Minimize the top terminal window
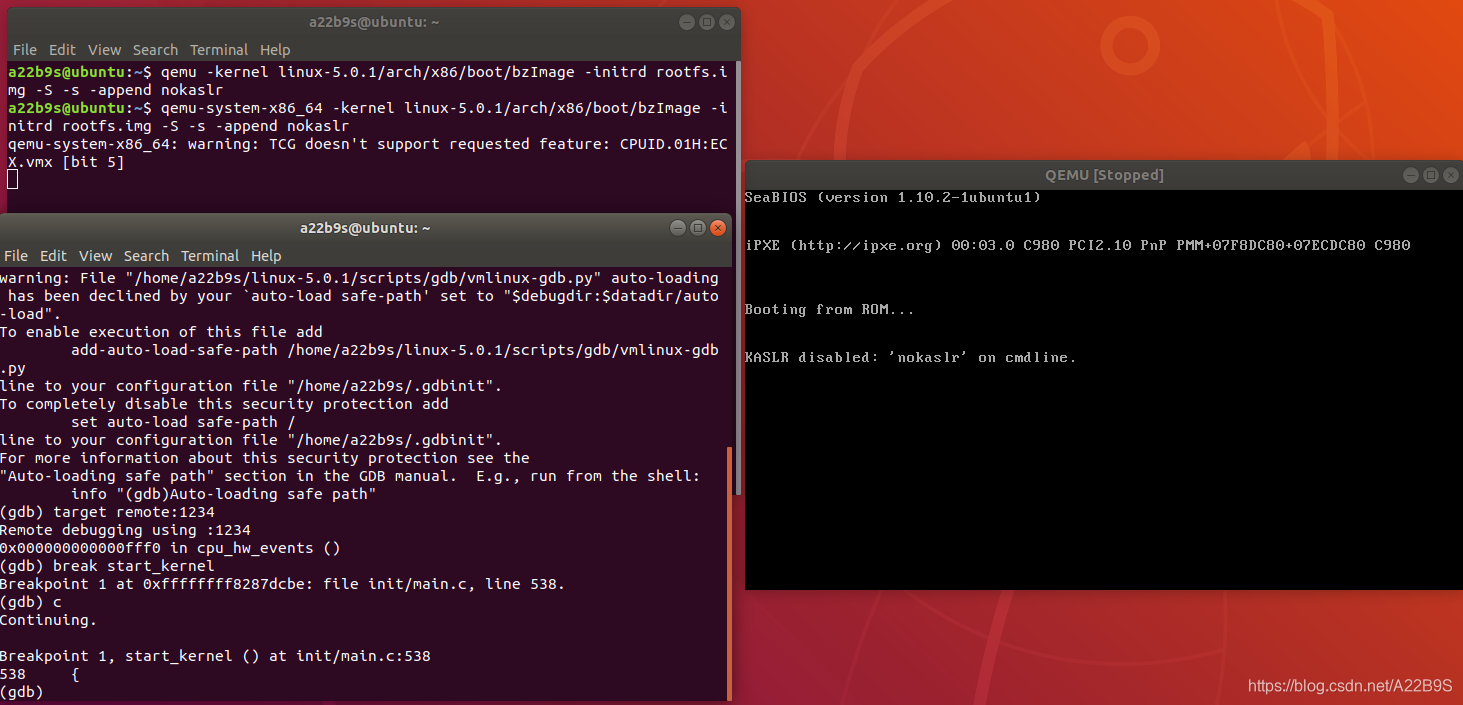Screen dimensions: 1463x705 tap(687, 22)
